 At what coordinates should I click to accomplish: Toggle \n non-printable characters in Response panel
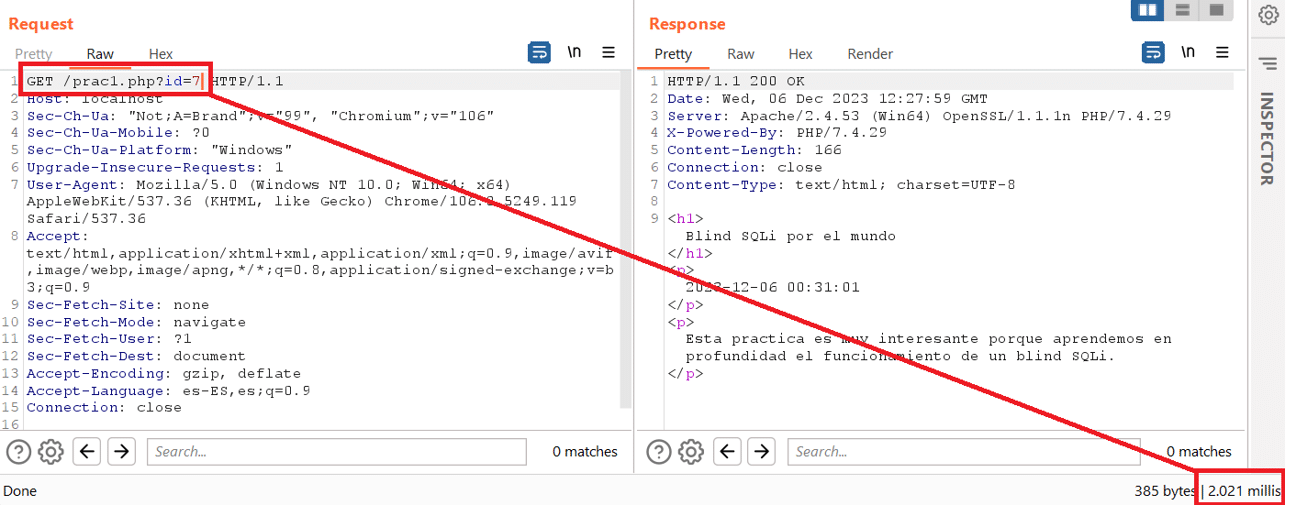click(1188, 52)
